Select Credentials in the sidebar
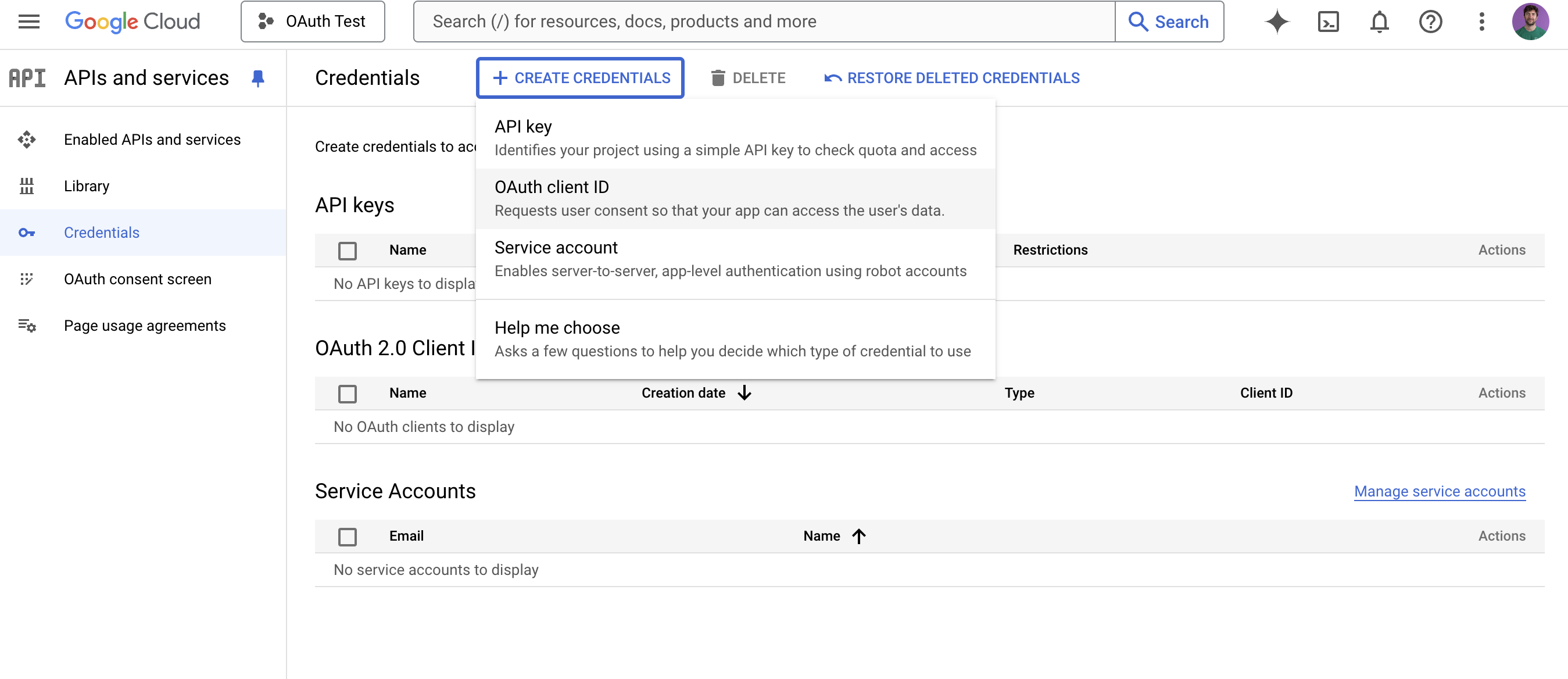Screen dimensions: 1568x679 (102, 233)
